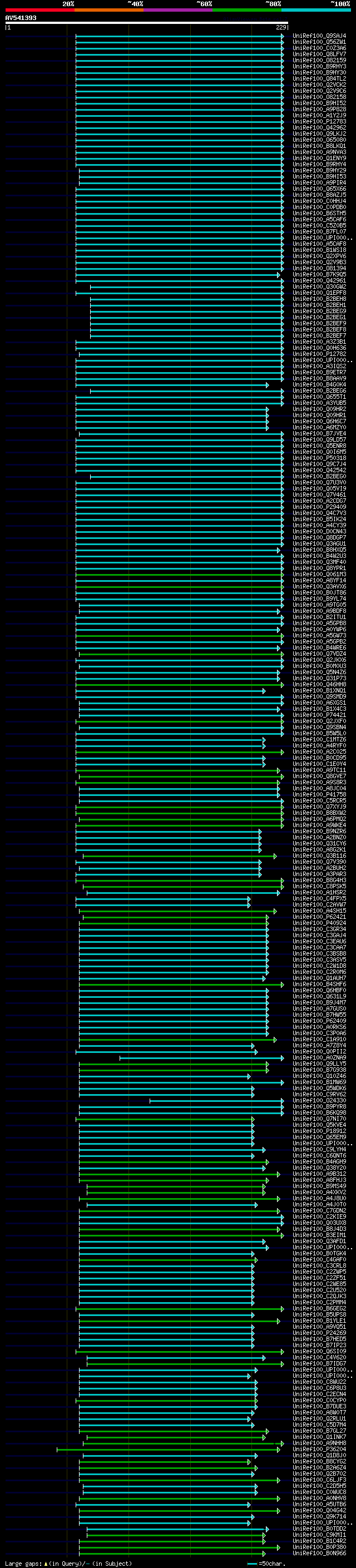
Task: Select the query name AV541393
Action: pyautogui.click(x=21, y=18)
